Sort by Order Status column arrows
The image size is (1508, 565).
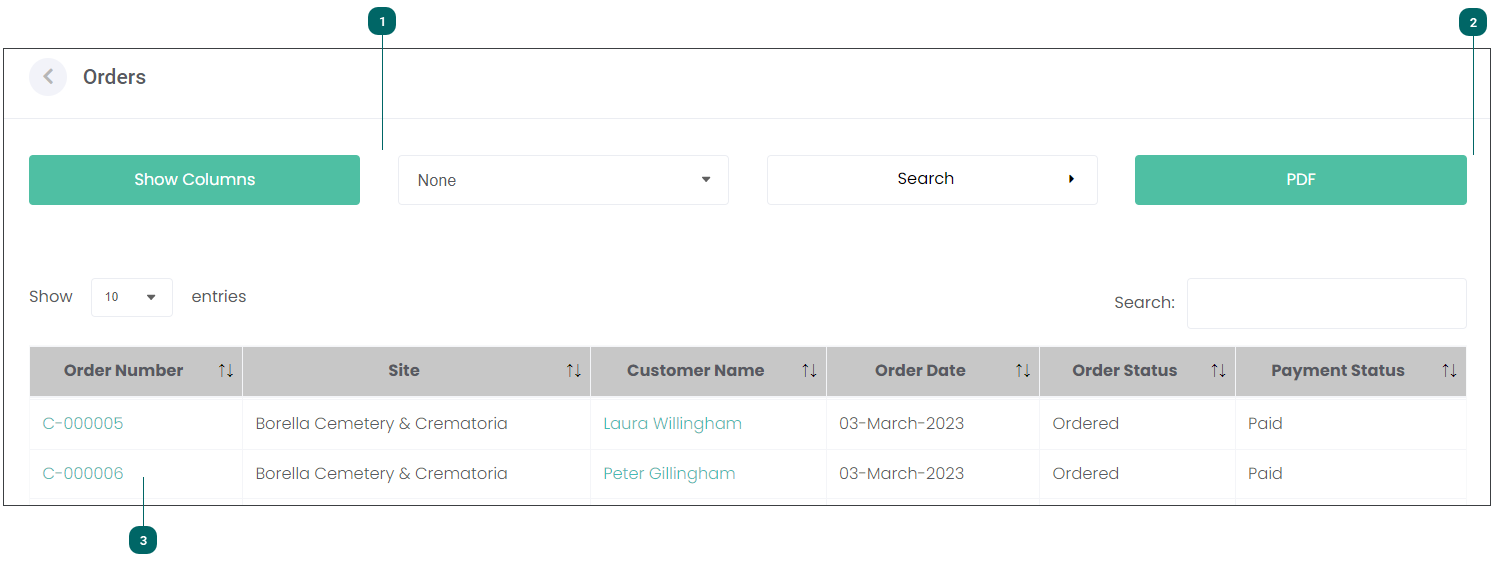coord(1218,371)
